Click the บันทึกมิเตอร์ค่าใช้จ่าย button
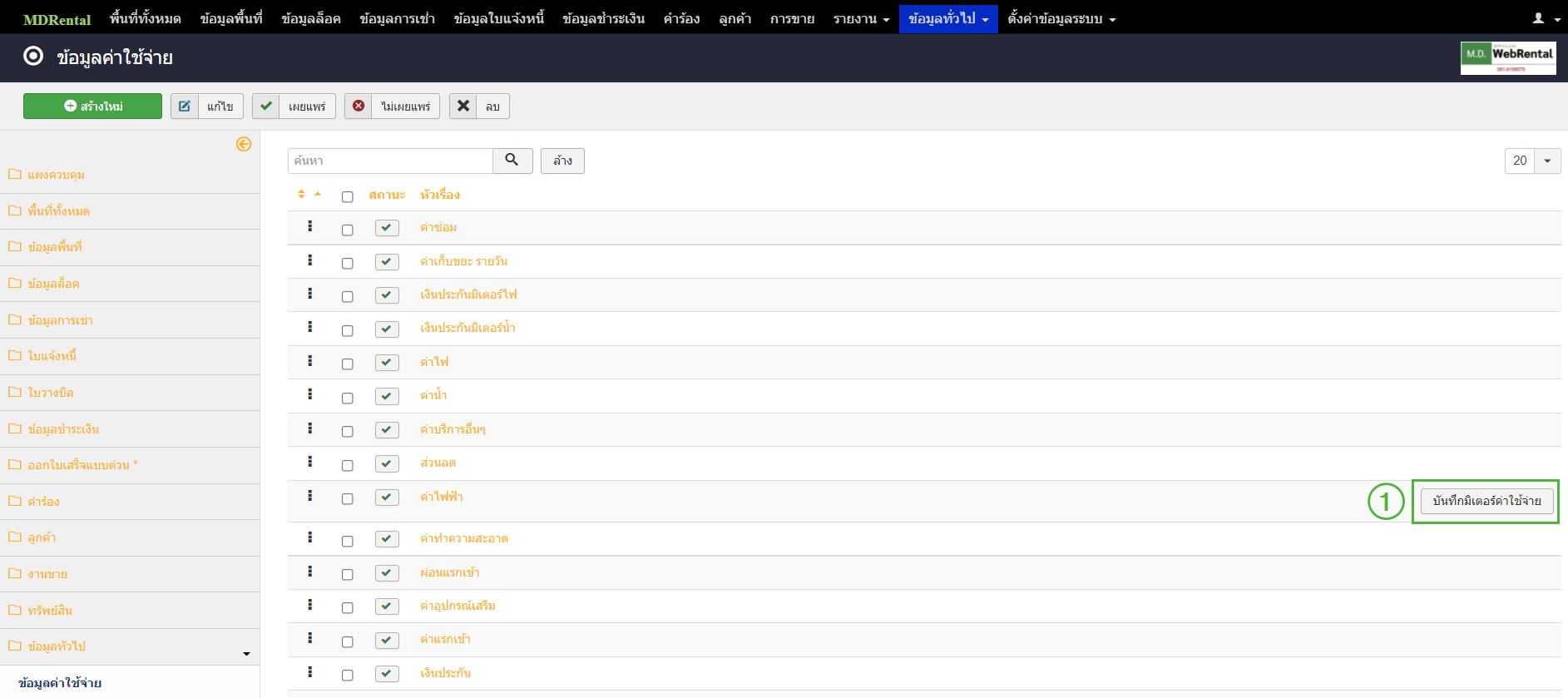This screenshot has width=1568, height=698. click(x=1486, y=501)
